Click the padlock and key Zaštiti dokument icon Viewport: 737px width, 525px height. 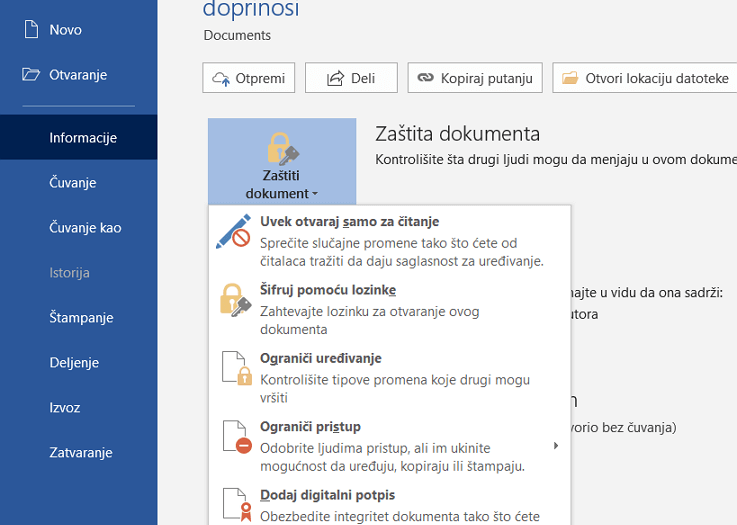(282, 151)
